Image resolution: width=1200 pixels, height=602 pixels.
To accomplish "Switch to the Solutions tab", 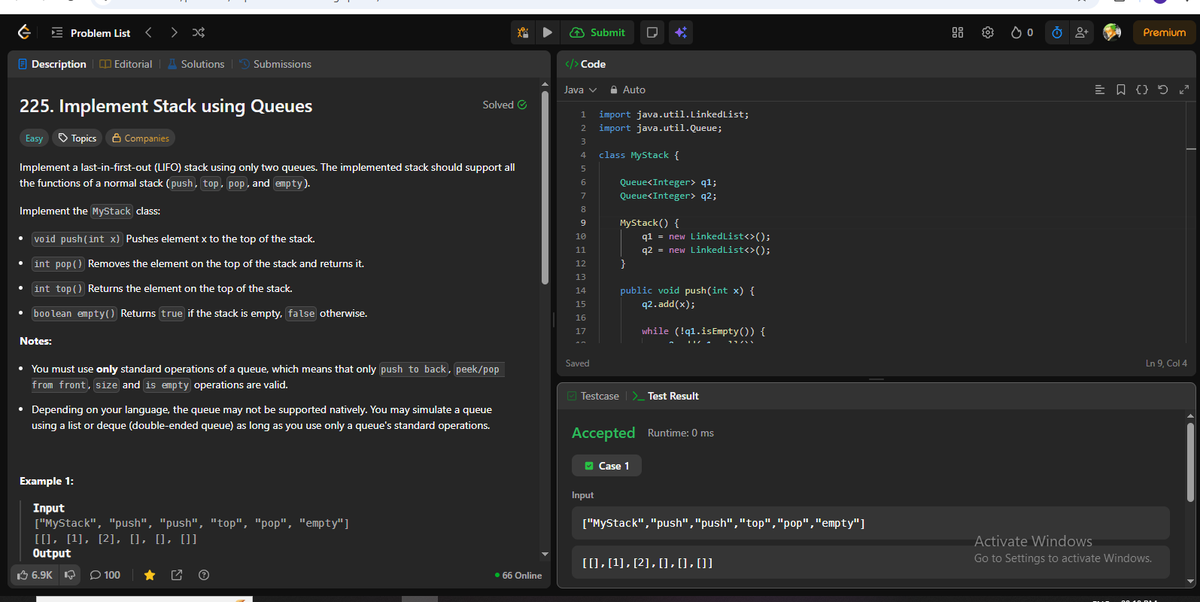I will [x=195, y=64].
